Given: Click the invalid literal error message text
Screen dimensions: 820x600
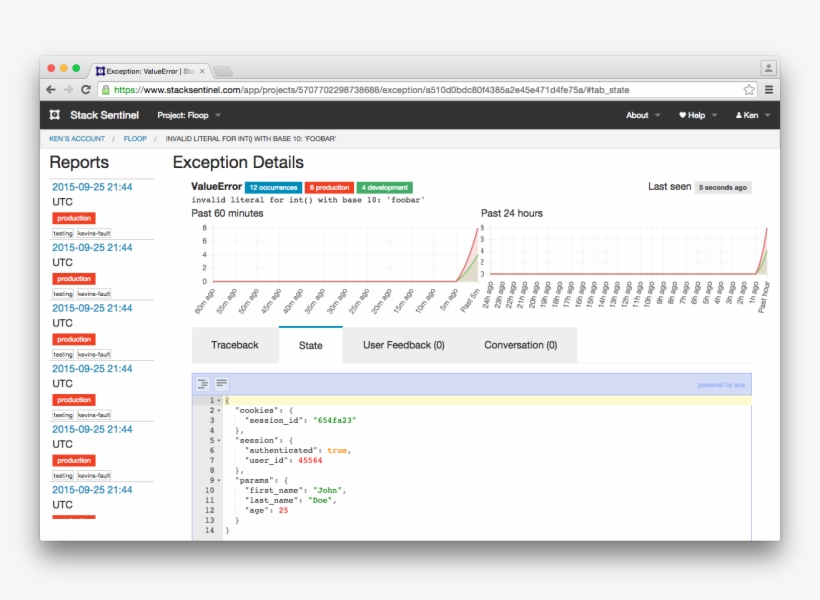Looking at the screenshot, I should tap(308, 200).
